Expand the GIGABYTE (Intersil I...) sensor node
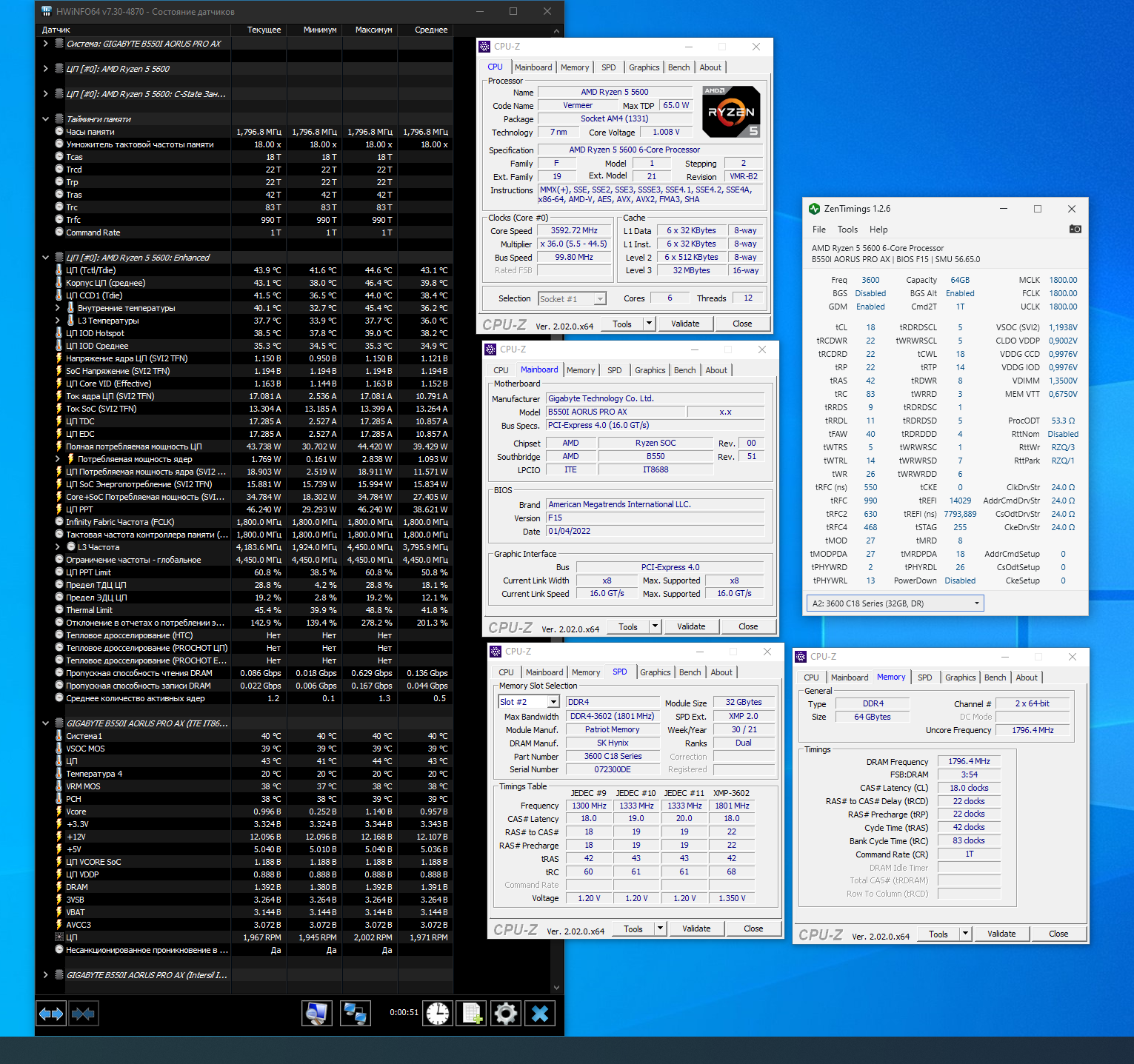The height and width of the screenshot is (1064, 1134). [46, 975]
